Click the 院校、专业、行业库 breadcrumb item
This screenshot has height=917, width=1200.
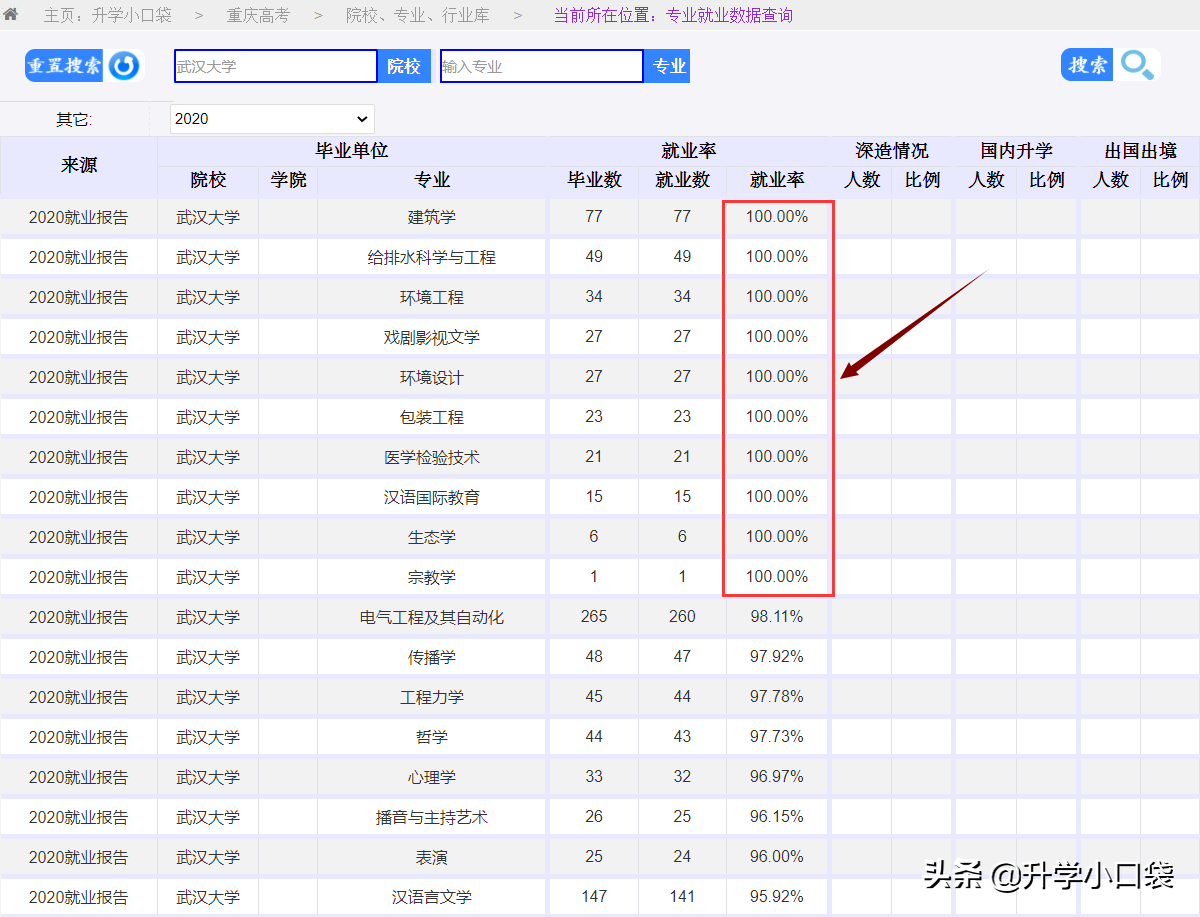pos(417,15)
